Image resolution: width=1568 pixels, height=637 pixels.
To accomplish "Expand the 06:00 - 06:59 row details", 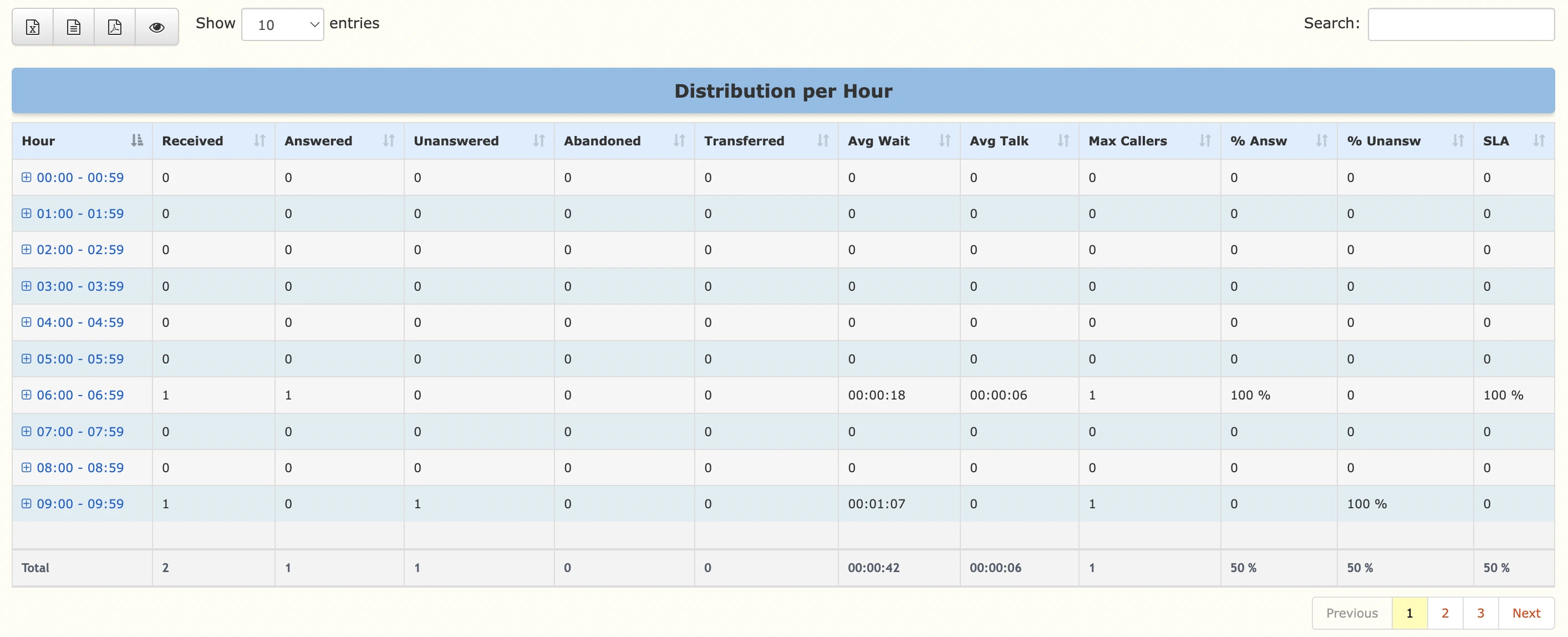I will [x=26, y=395].
